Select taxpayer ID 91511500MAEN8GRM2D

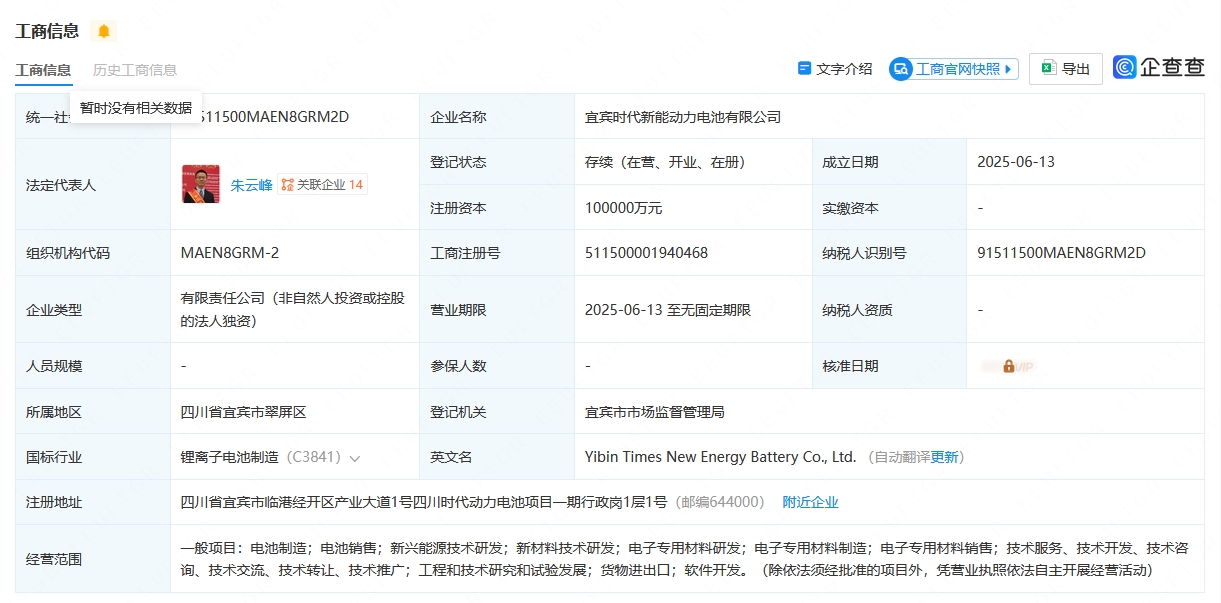pyautogui.click(x=1061, y=253)
